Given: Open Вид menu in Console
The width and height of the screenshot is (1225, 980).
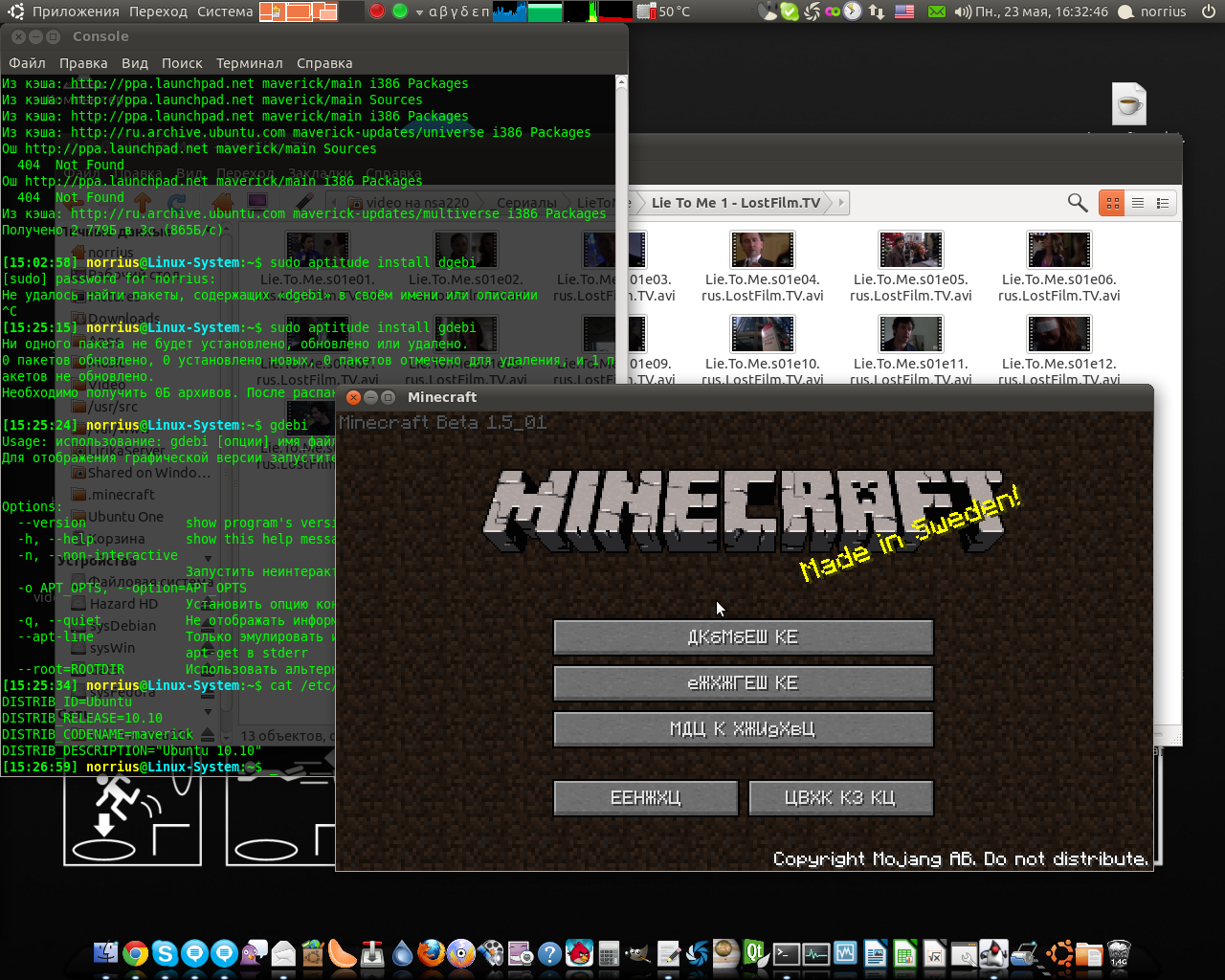Looking at the screenshot, I should point(135,63).
